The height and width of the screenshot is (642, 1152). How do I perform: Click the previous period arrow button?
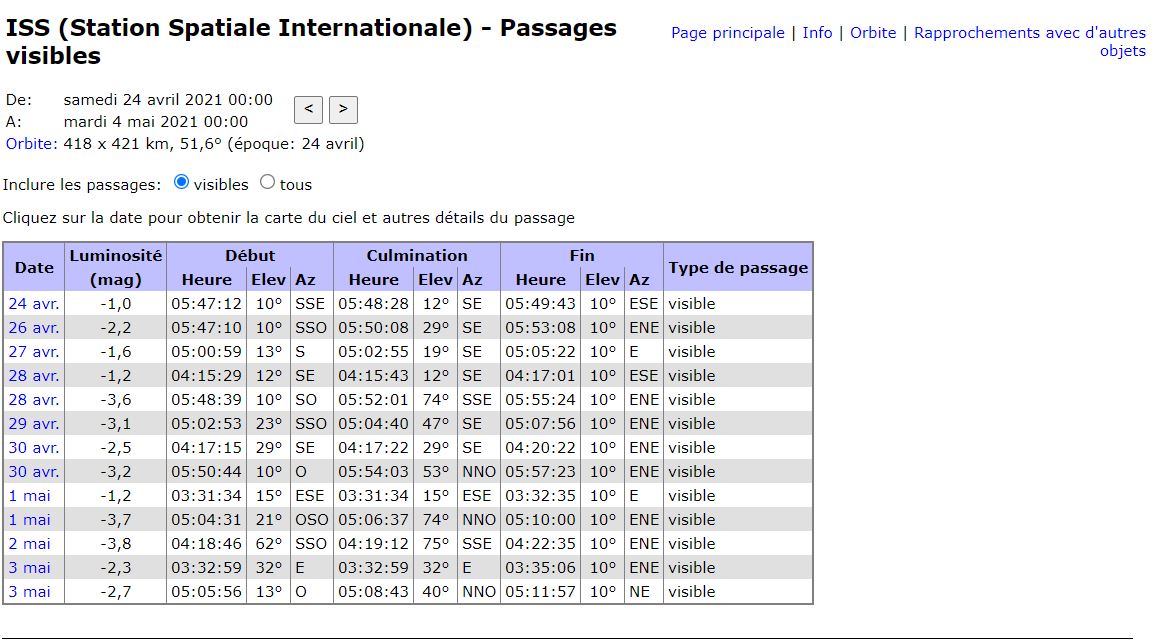click(x=308, y=109)
